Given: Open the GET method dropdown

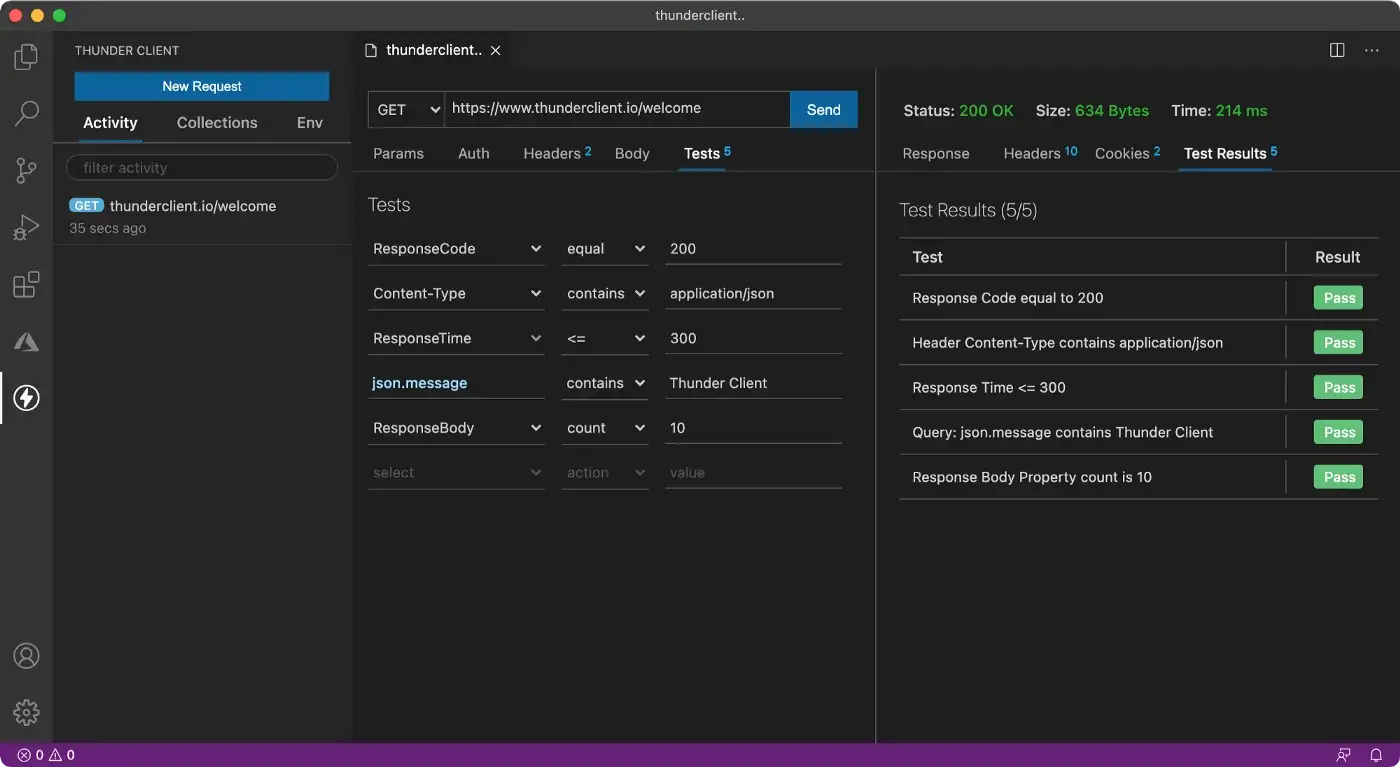Looking at the screenshot, I should pos(405,109).
